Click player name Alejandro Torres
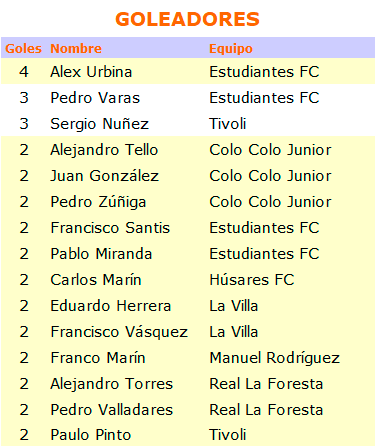375x447 pixels. (111, 384)
